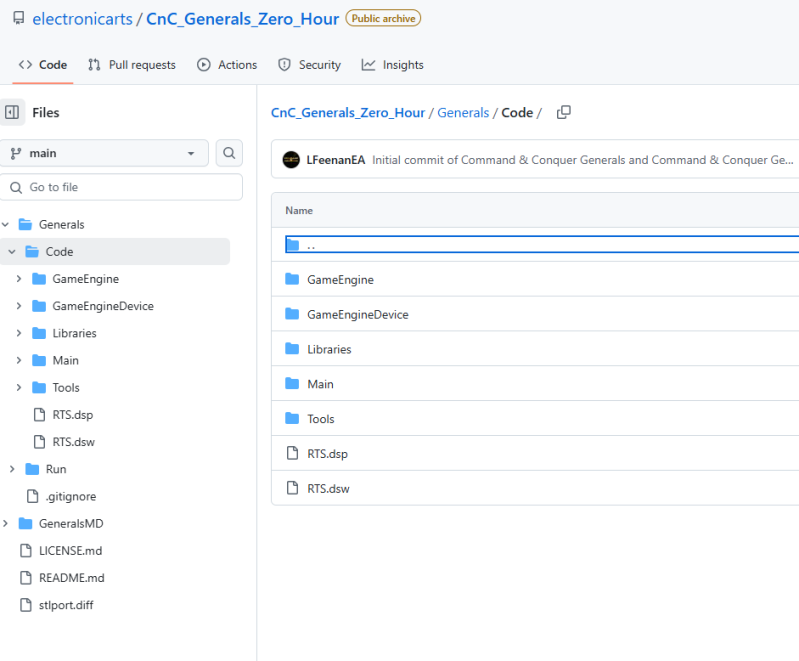Click the folder icon of GameEngine list row

292,279
